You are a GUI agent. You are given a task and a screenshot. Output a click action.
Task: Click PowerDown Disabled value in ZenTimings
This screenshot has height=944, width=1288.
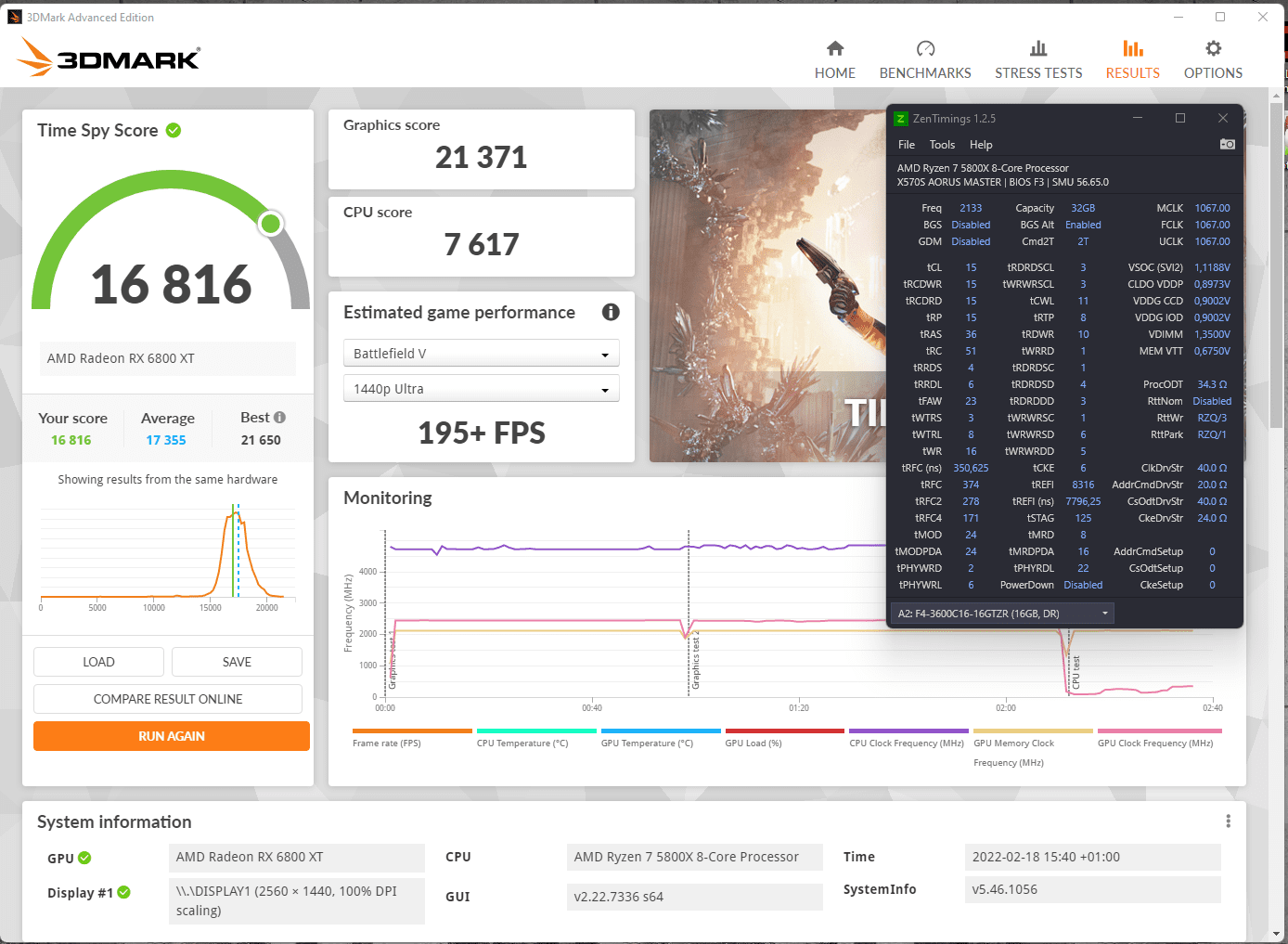pos(1083,585)
